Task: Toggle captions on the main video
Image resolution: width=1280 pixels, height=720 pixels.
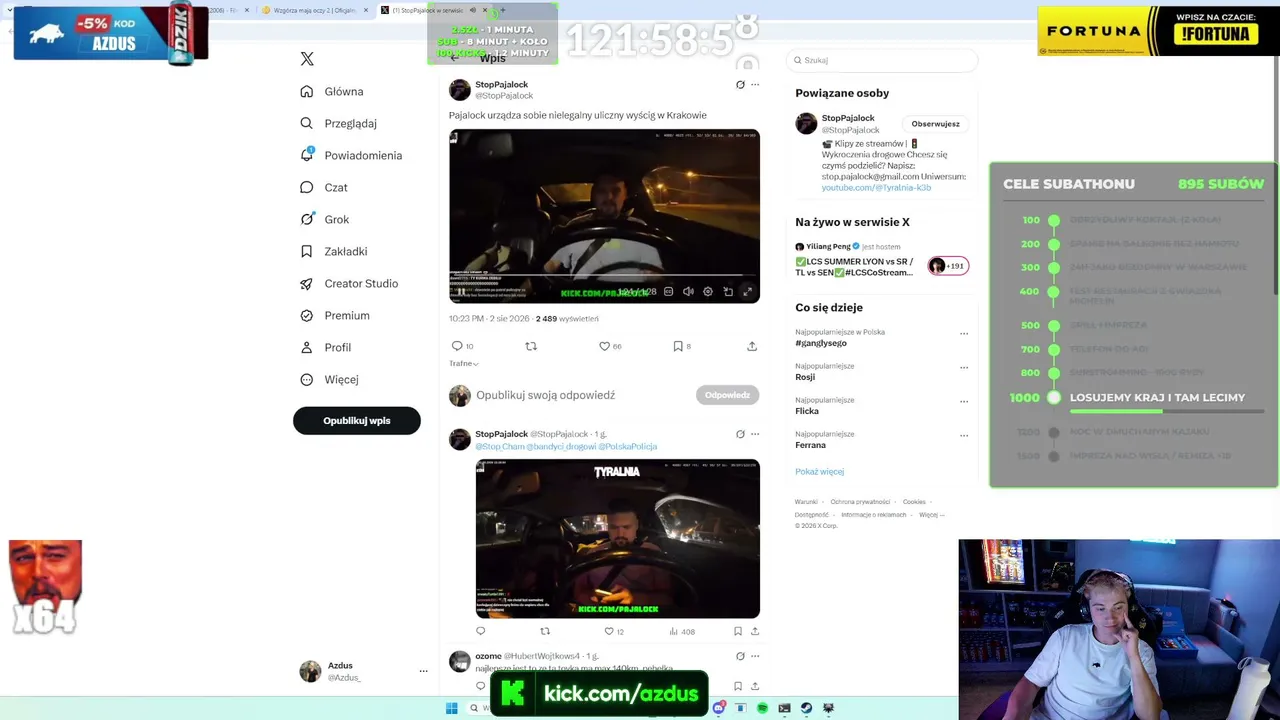Action: [x=667, y=291]
